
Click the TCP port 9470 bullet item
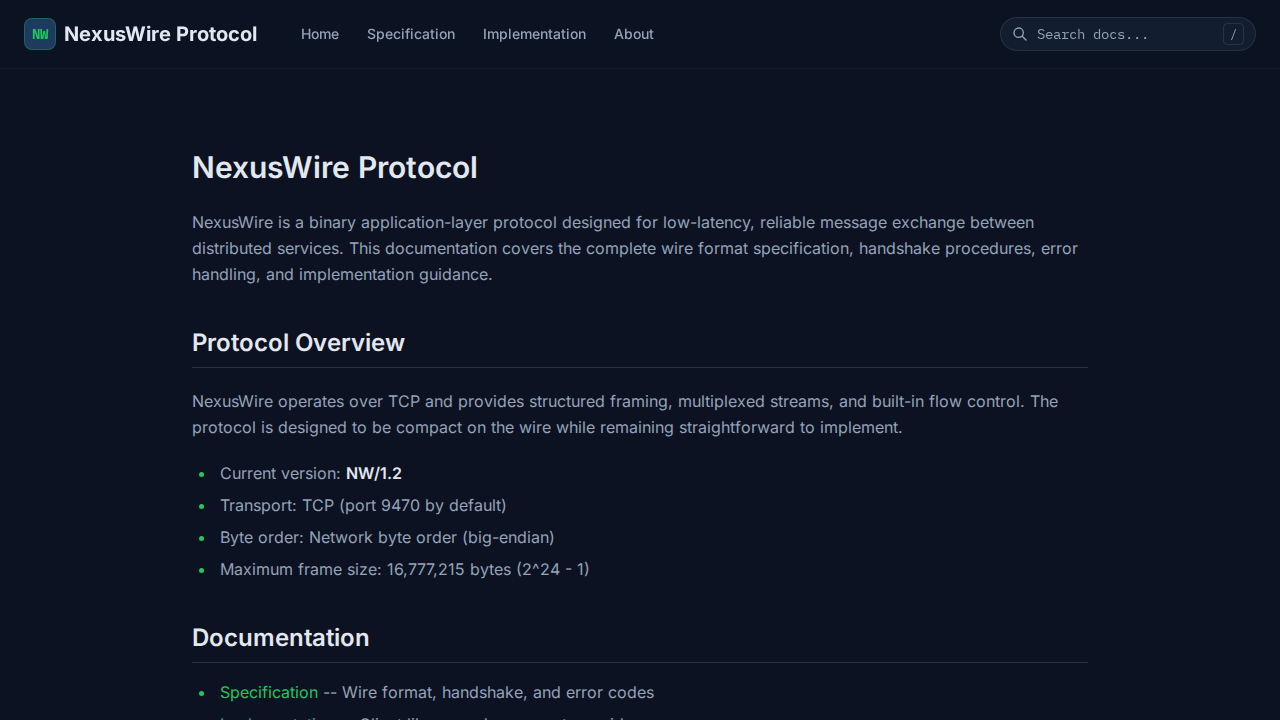coord(363,505)
